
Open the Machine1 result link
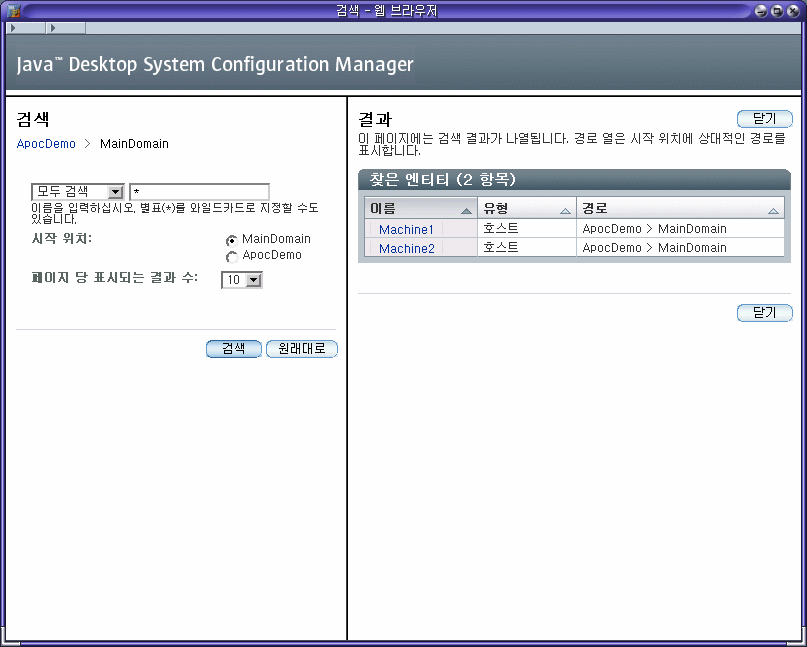[406, 230]
